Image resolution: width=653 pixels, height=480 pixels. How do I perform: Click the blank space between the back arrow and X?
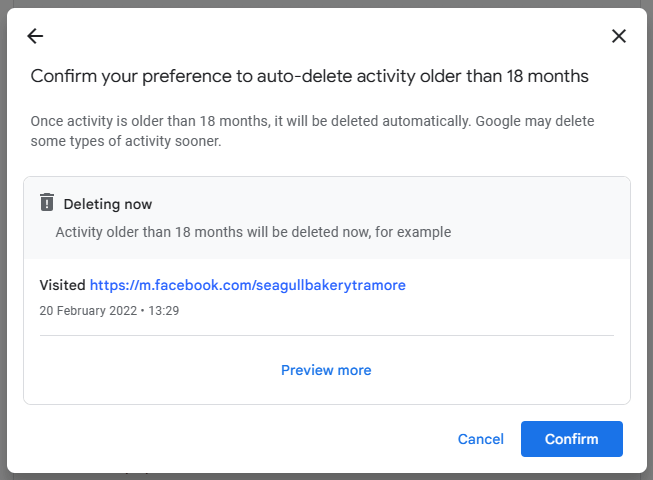point(326,37)
